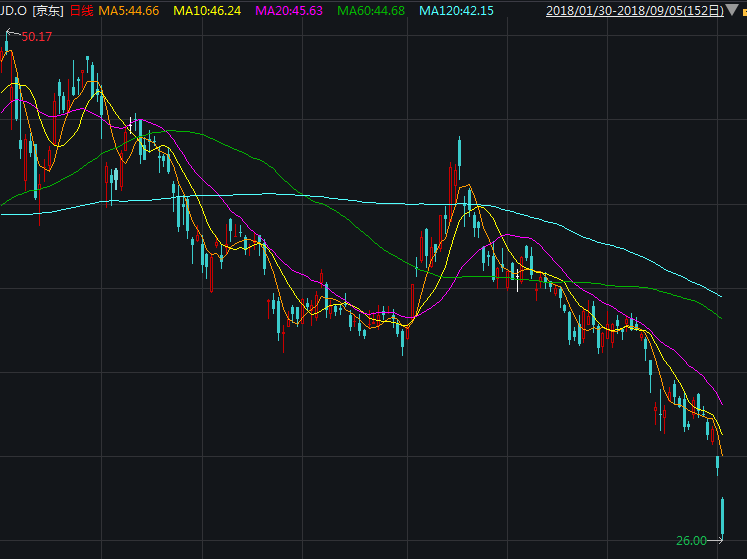Click the arrow pointing at the 50.17 high
This screenshot has height=559, width=747.
pyautogui.click(x=13, y=35)
